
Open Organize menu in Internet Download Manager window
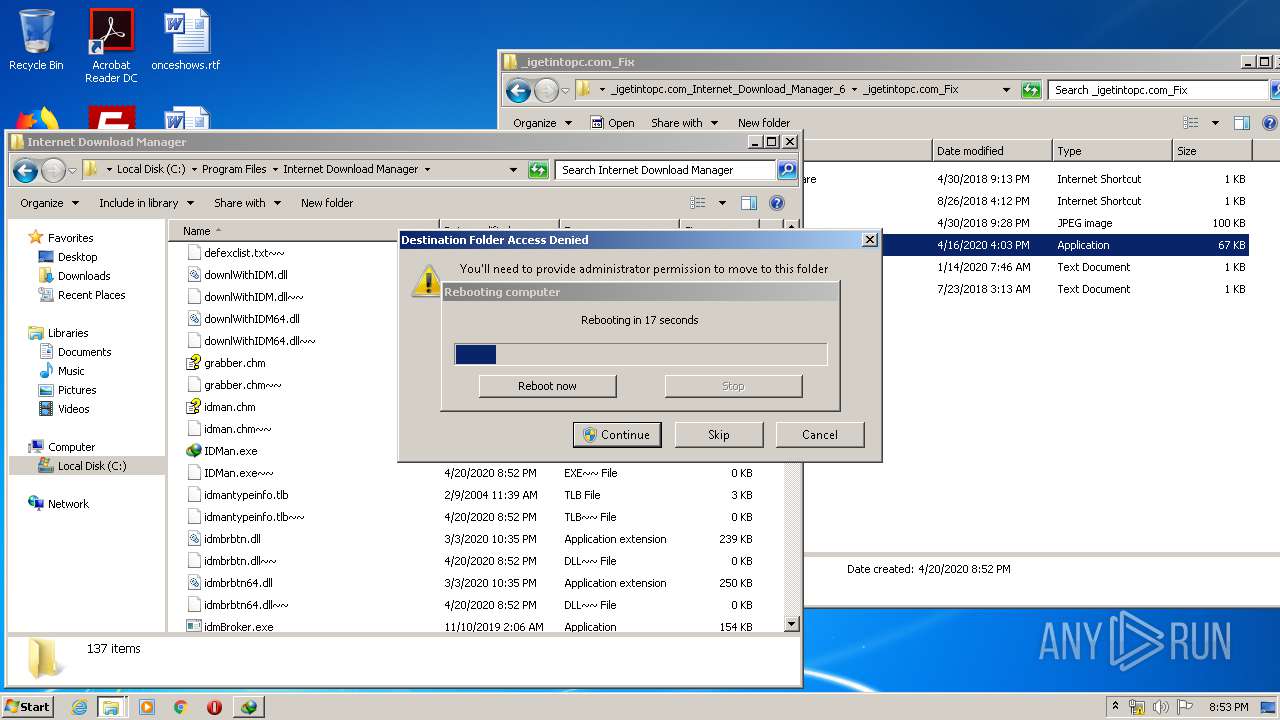tap(49, 203)
